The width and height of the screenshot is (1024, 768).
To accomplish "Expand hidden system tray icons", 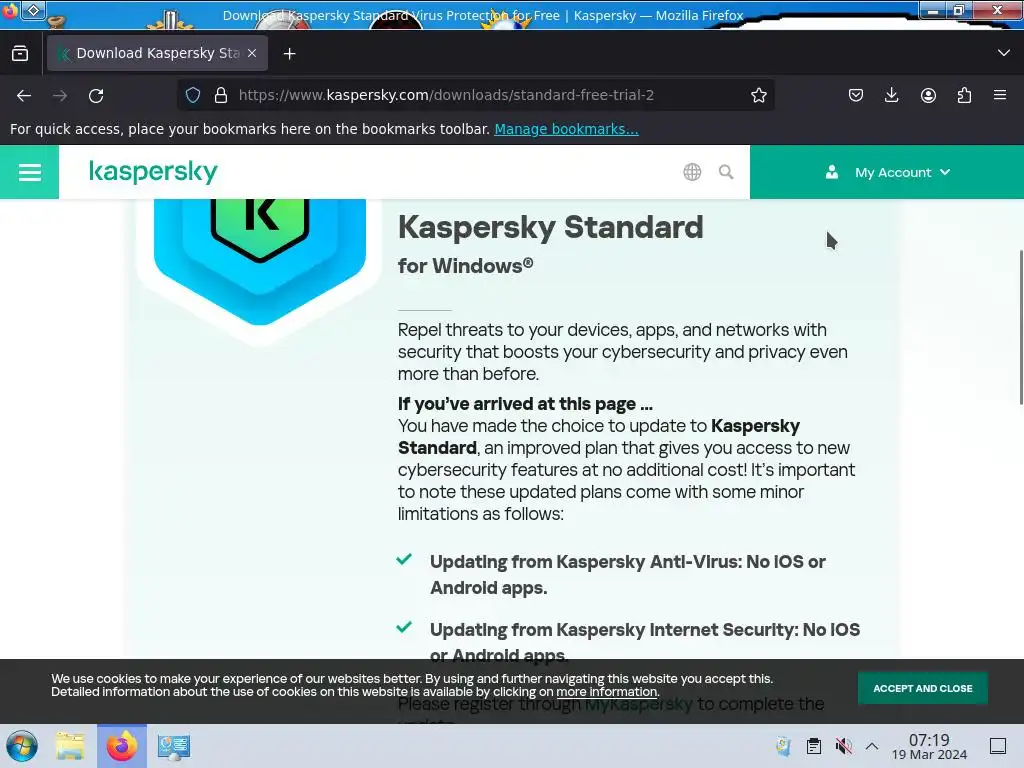I will coord(872,746).
